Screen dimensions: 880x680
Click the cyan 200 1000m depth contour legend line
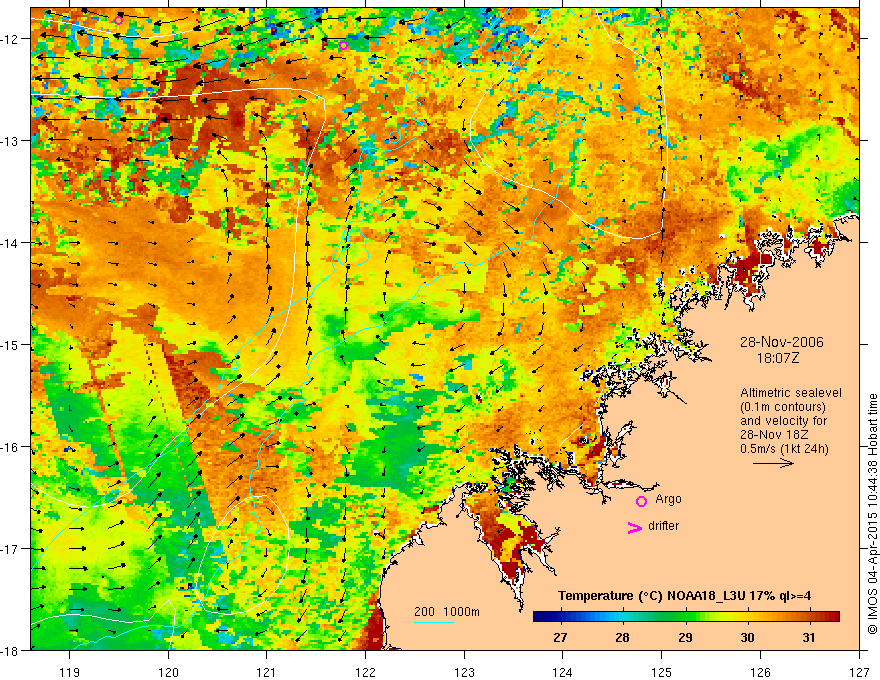(434, 622)
